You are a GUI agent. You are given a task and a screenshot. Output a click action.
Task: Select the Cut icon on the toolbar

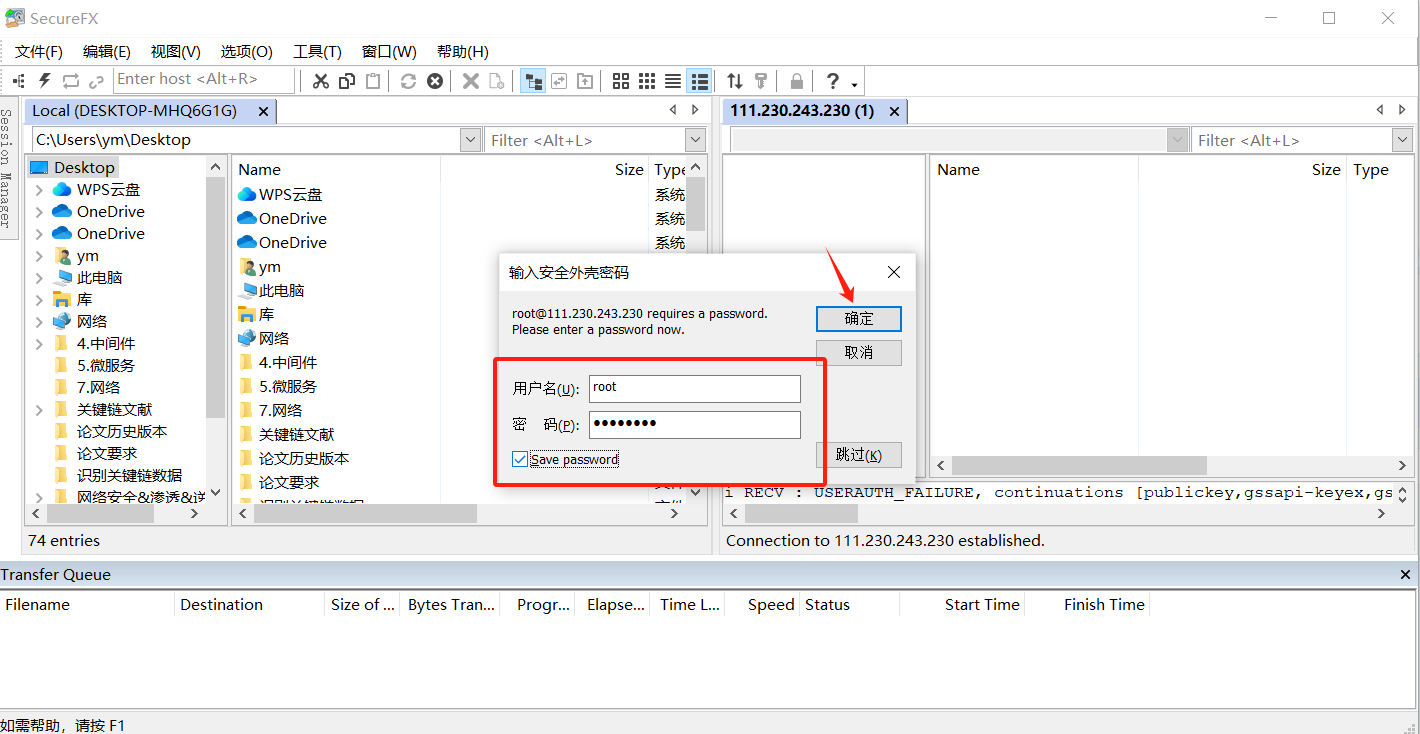320,80
